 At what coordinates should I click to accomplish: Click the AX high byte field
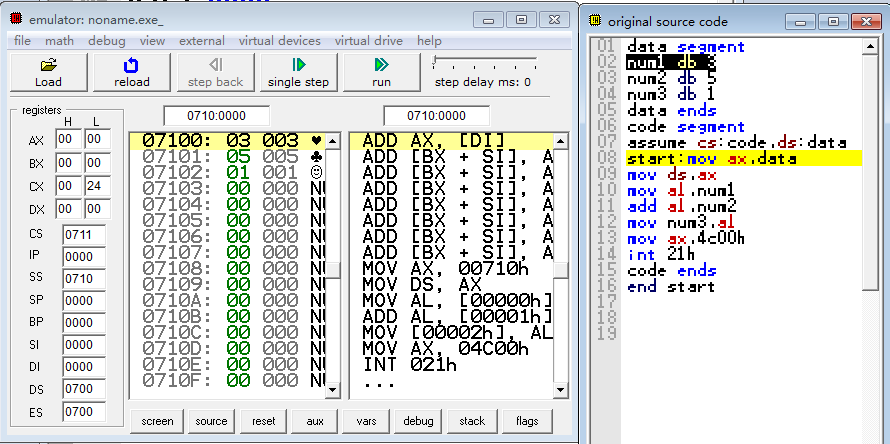69,139
